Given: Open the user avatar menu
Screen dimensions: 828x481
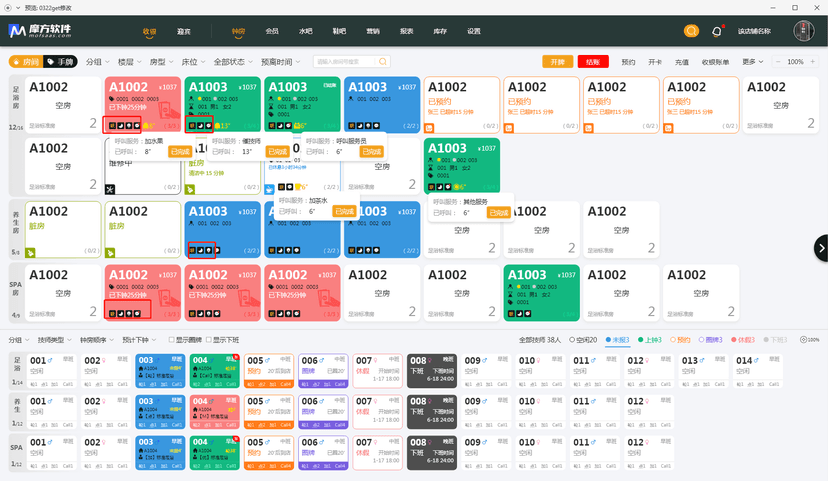Looking at the screenshot, I should pos(804,31).
